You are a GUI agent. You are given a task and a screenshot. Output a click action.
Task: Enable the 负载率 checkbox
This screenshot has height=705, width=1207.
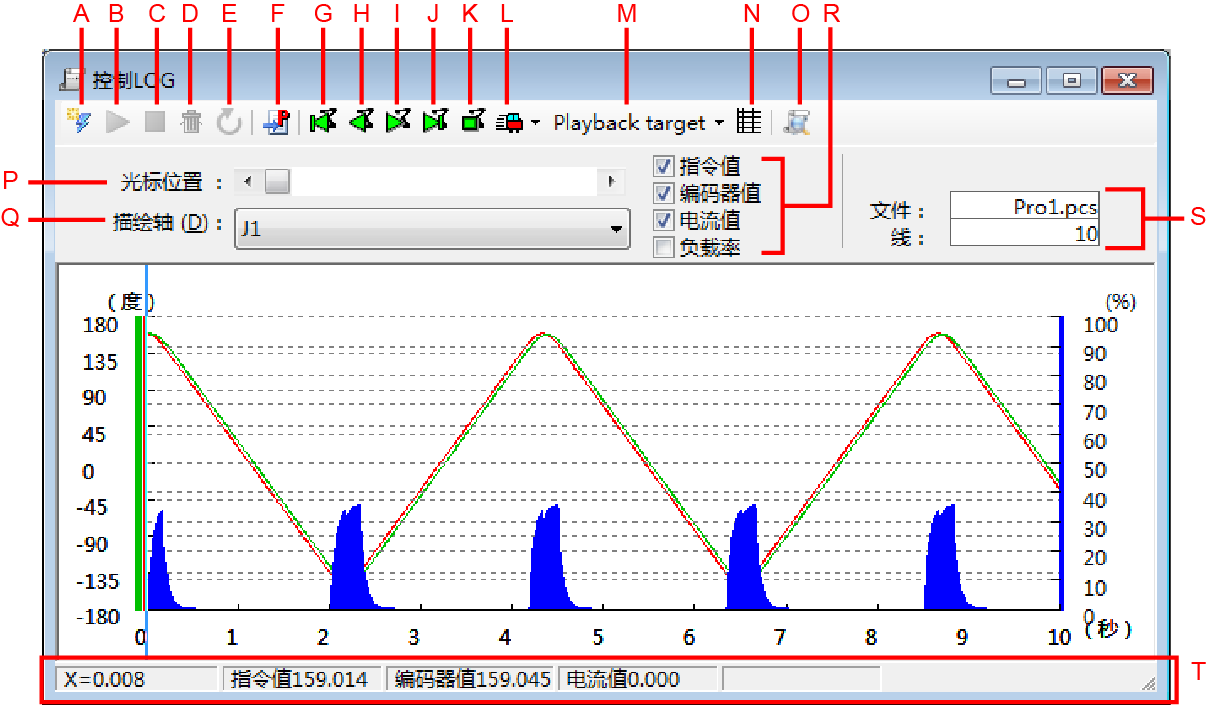[663, 248]
